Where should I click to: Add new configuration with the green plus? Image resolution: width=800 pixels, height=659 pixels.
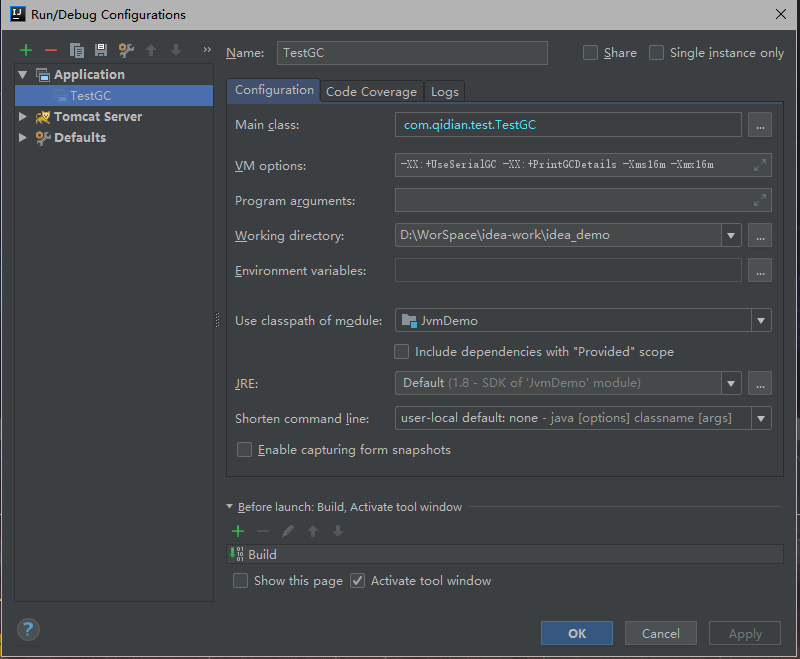[26, 50]
